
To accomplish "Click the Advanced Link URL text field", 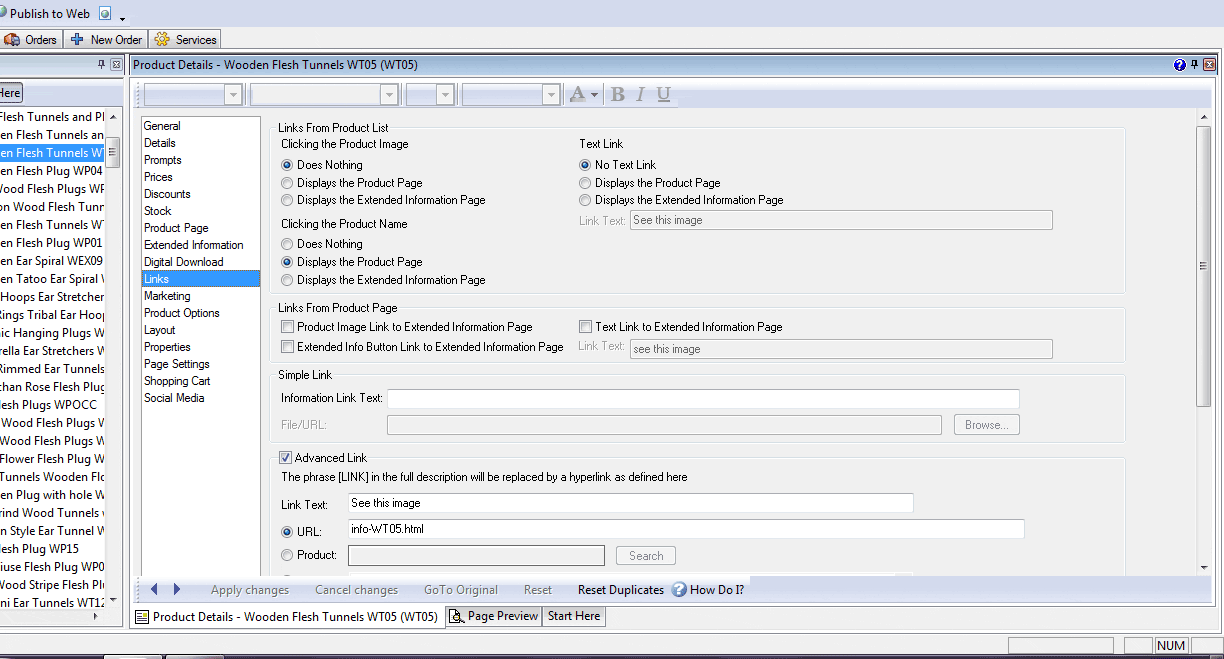I will [x=685, y=529].
